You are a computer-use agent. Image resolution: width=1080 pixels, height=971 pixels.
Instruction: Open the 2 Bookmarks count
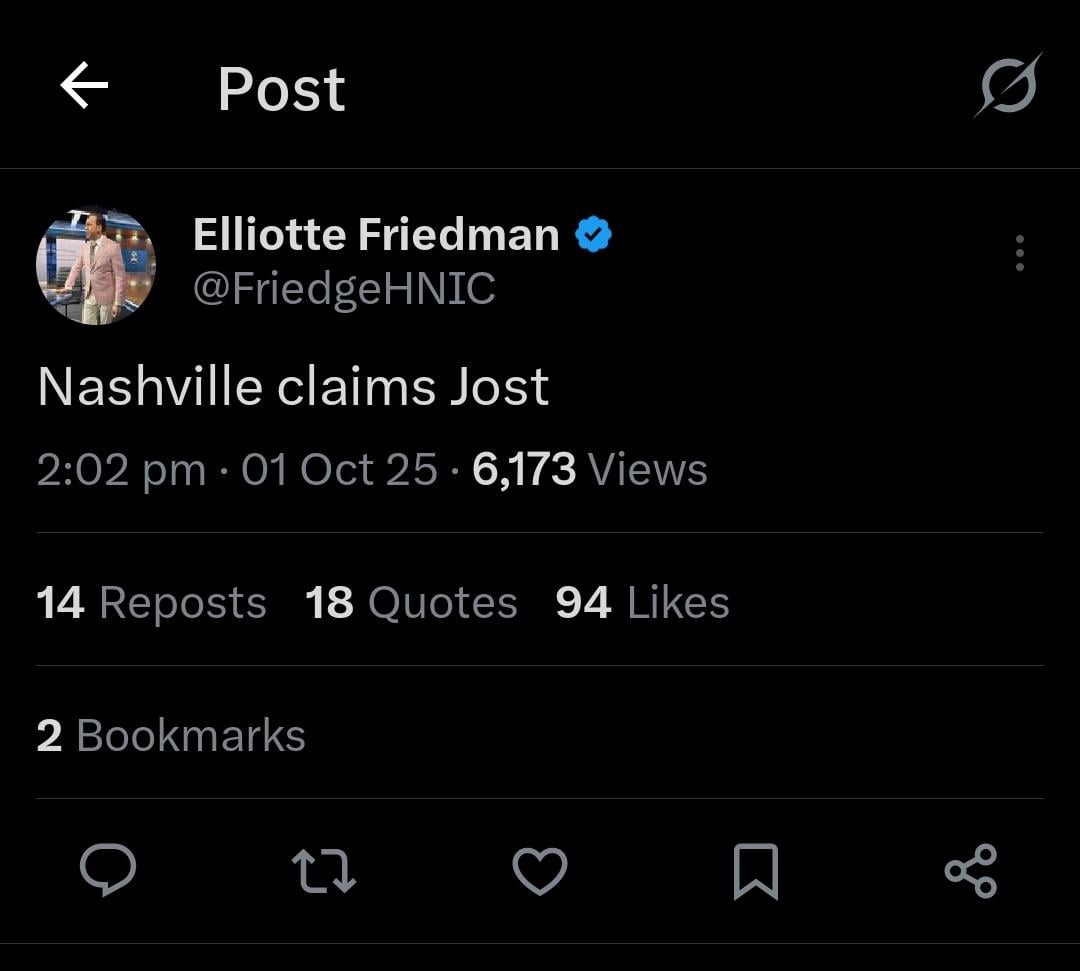(170, 735)
